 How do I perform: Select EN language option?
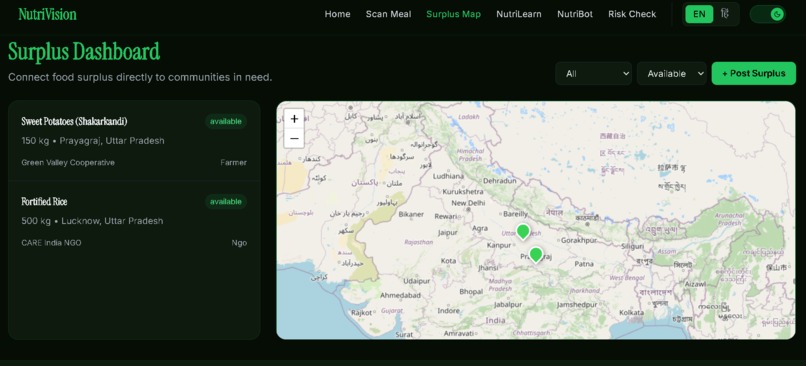click(699, 14)
